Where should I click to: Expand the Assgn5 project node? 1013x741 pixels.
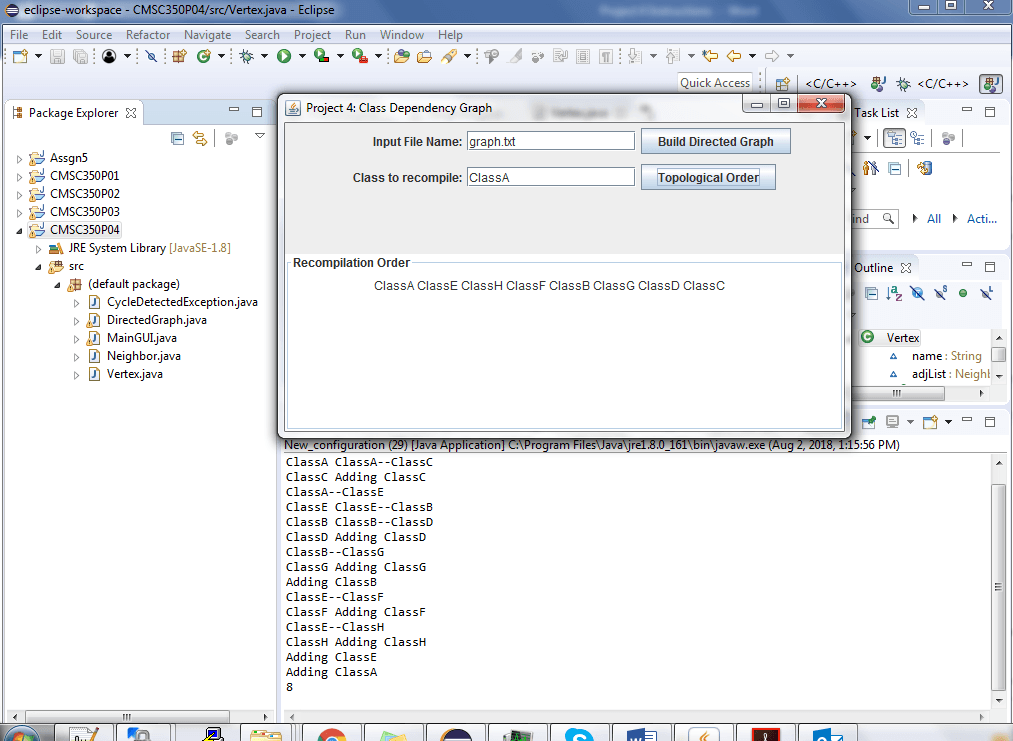19,158
